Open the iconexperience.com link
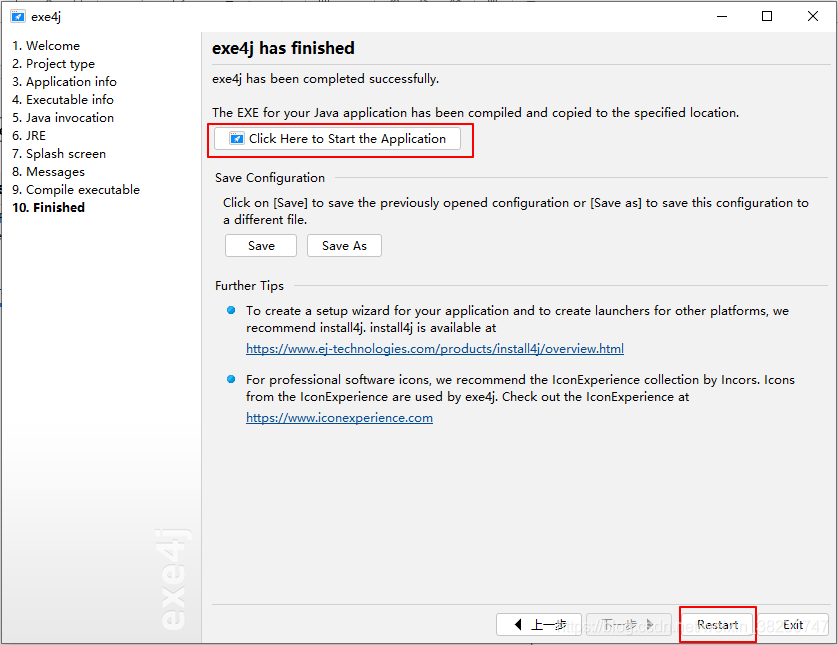 [339, 418]
